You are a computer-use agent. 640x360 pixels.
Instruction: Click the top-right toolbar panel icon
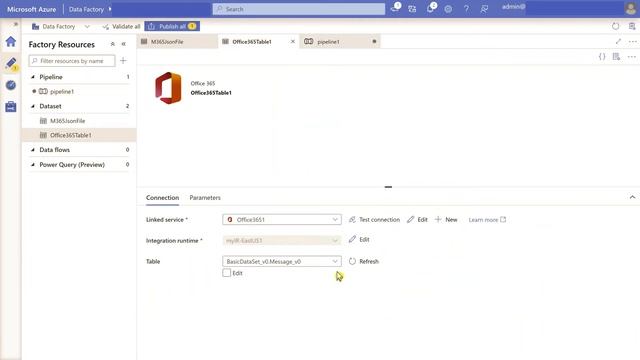[632, 26]
